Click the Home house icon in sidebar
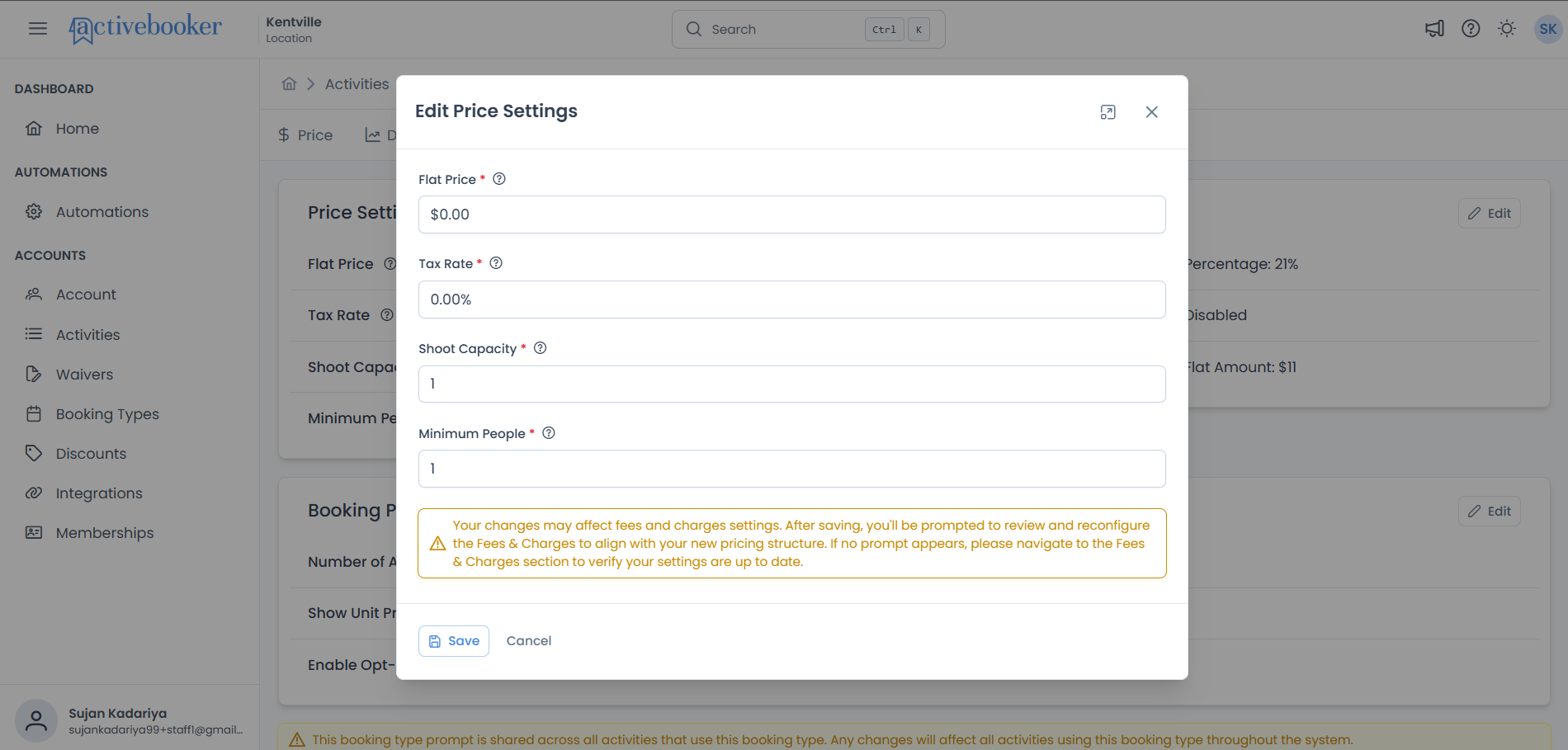The width and height of the screenshot is (1568, 750). pyautogui.click(x=34, y=128)
